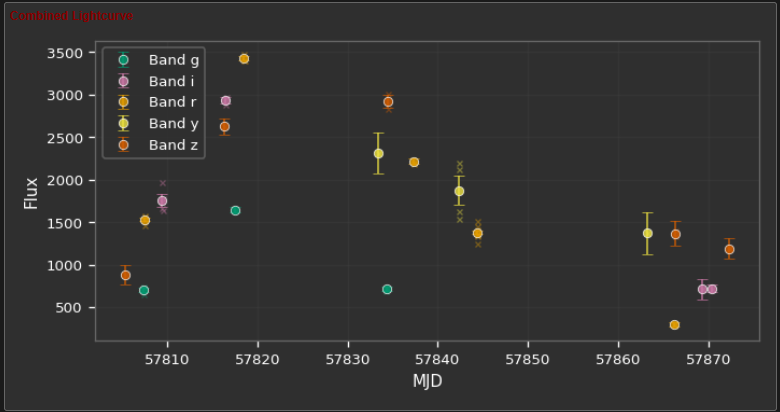Select the green Band g point near MJD 57834
The image size is (780, 412).
[387, 289]
